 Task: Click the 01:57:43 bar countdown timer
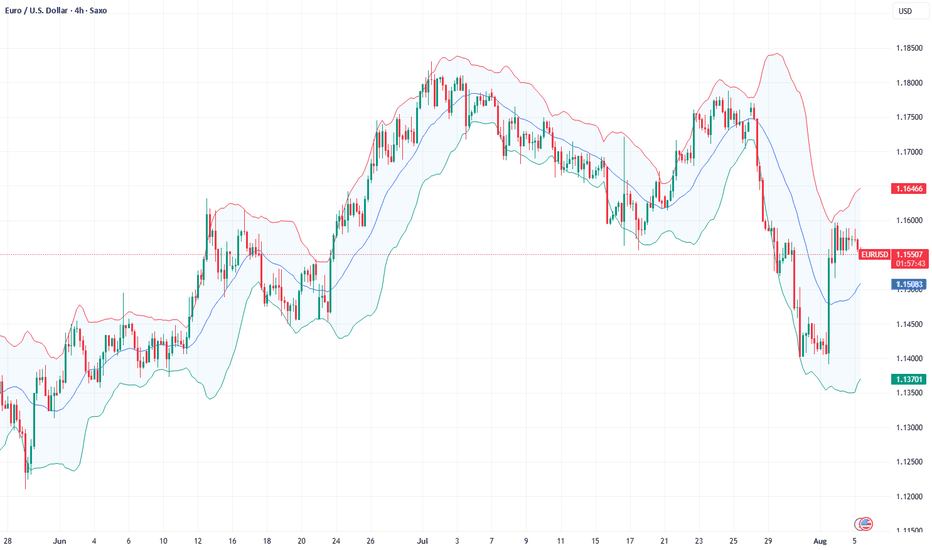pos(910,263)
